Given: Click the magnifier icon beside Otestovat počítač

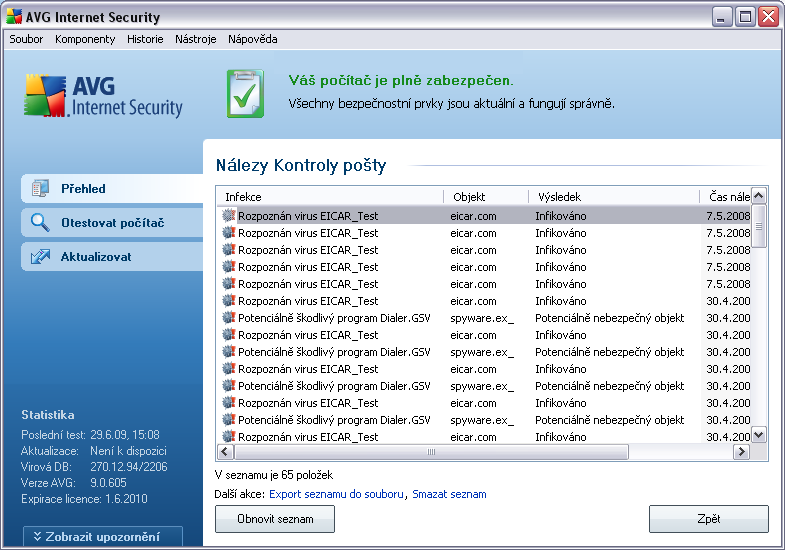Looking at the screenshot, I should (40, 222).
